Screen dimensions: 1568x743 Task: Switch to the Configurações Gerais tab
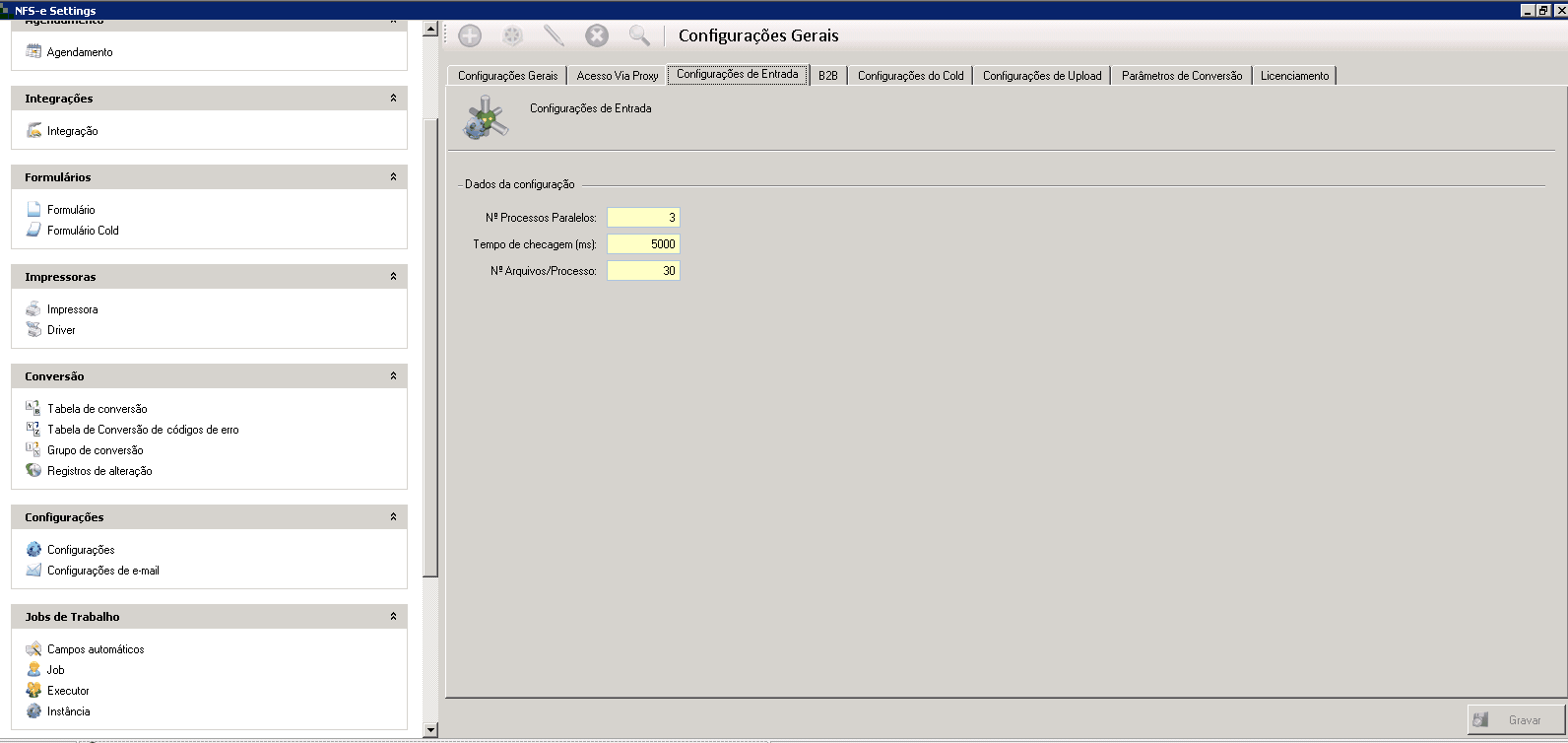click(x=507, y=76)
